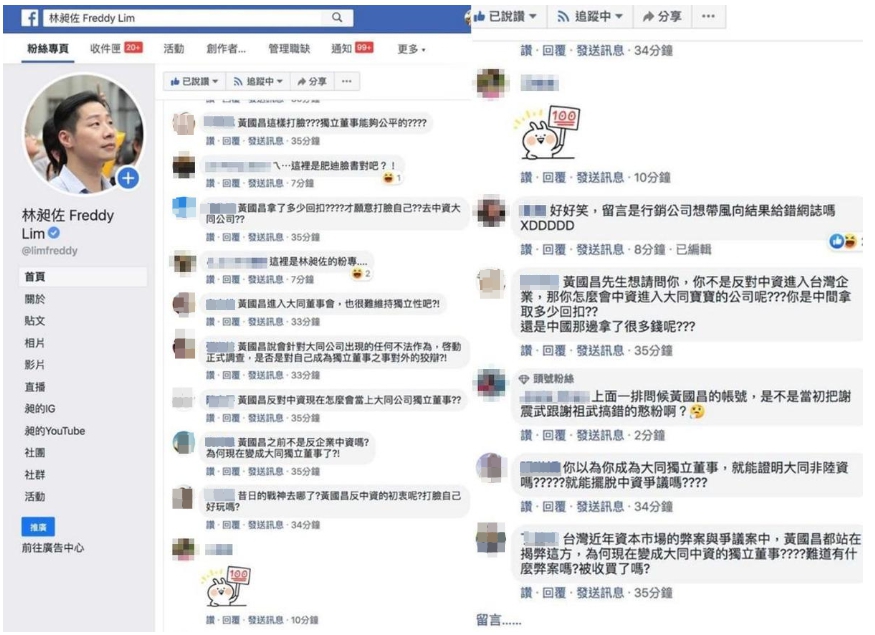Viewport: 875px width, 635px height.
Task: Open the three-dots menu in right panel
Action: [x=708, y=16]
